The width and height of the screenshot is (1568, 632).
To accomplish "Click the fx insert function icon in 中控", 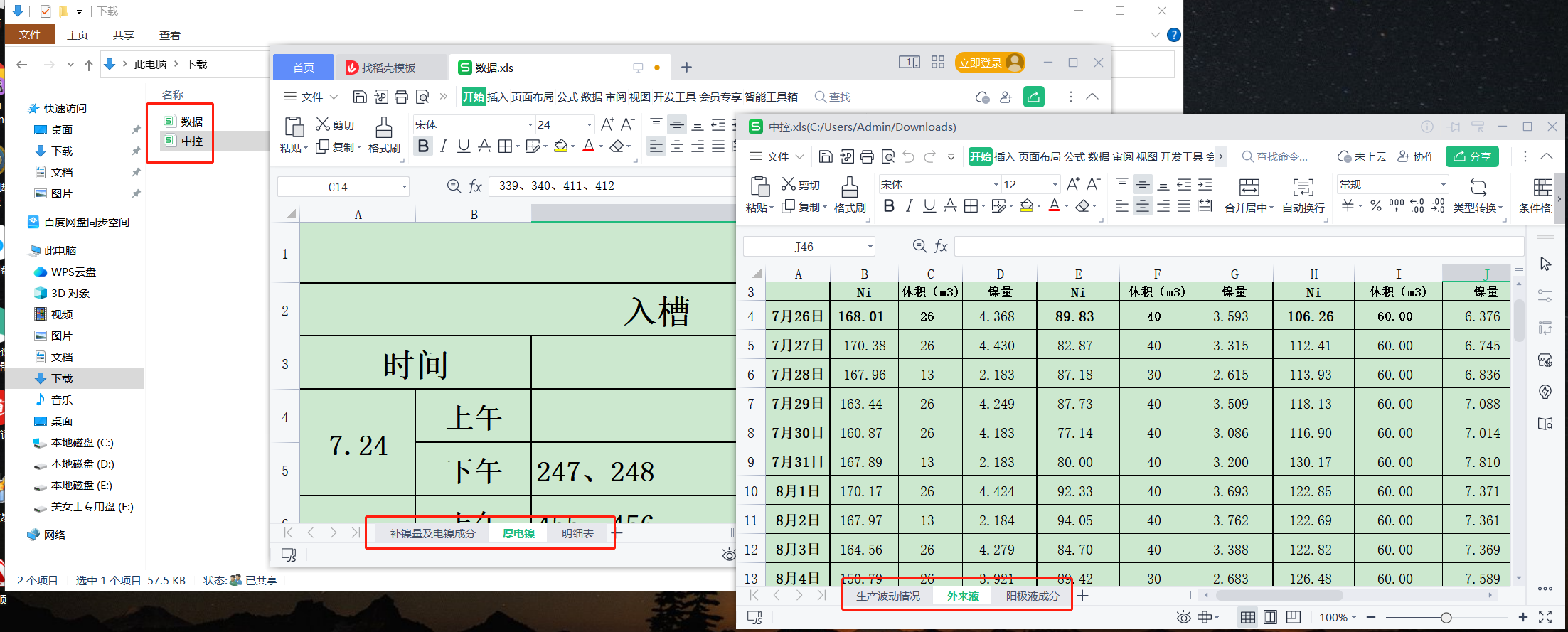I will 941,246.
